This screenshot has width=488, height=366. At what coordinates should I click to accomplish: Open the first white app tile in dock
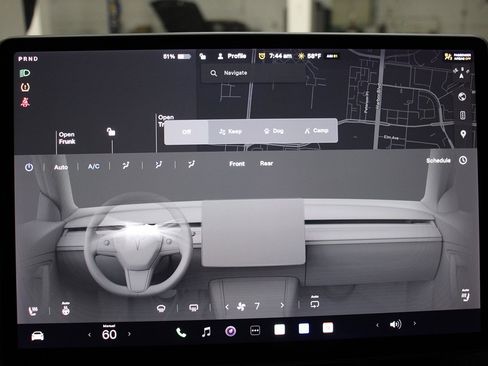279,330
